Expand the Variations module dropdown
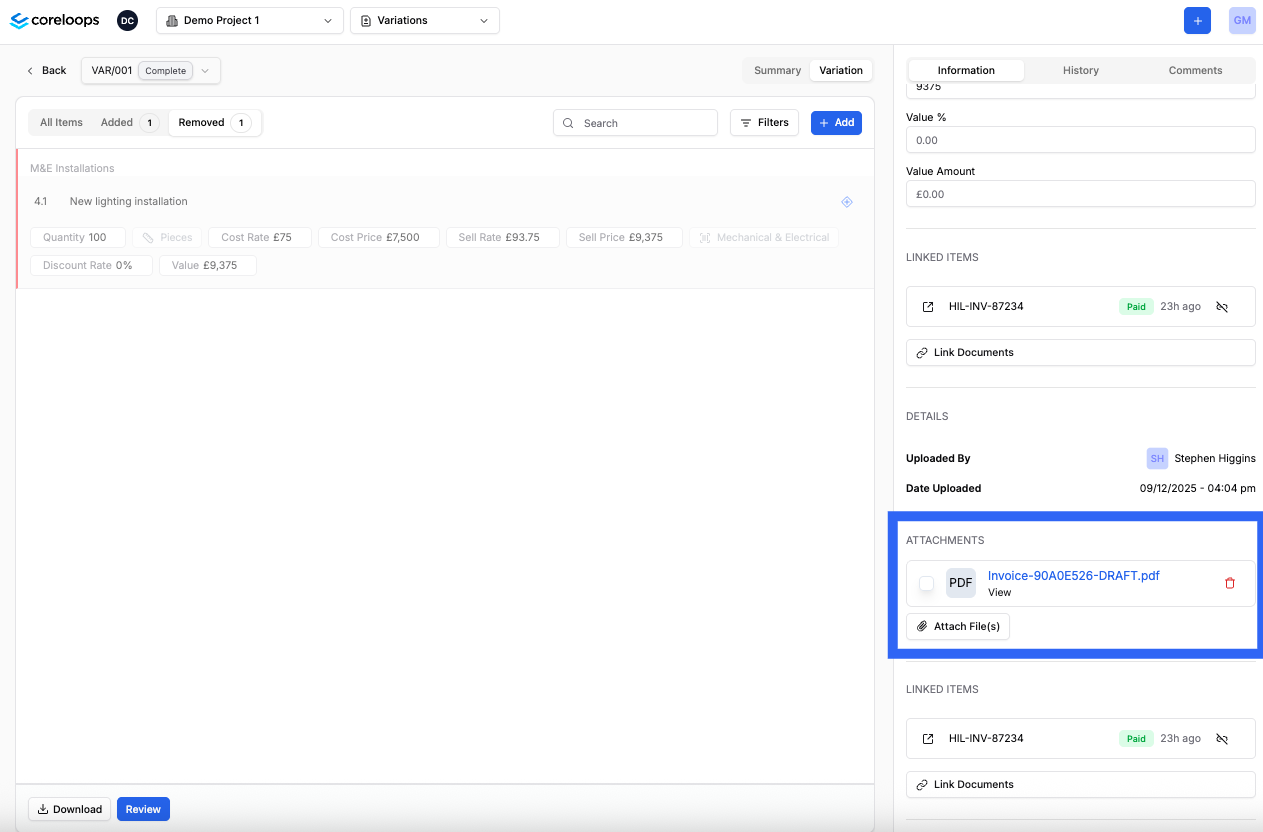 (425, 20)
